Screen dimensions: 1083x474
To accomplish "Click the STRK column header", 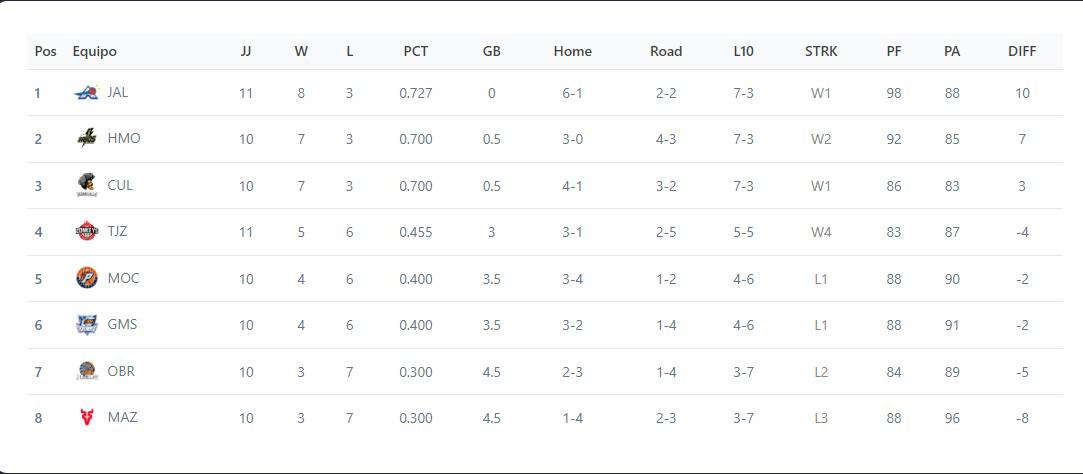I will point(821,51).
